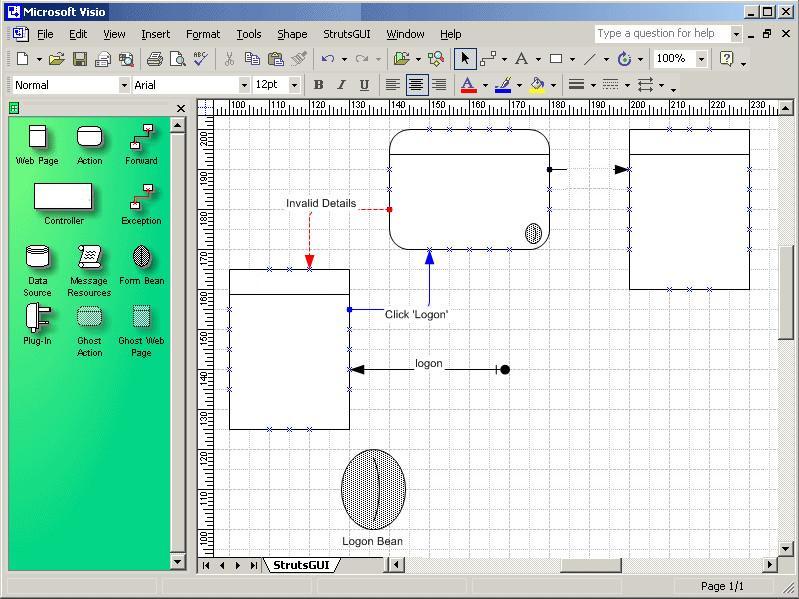Paste using the clipboard icon
The height and width of the screenshot is (599, 799).
tap(276, 59)
